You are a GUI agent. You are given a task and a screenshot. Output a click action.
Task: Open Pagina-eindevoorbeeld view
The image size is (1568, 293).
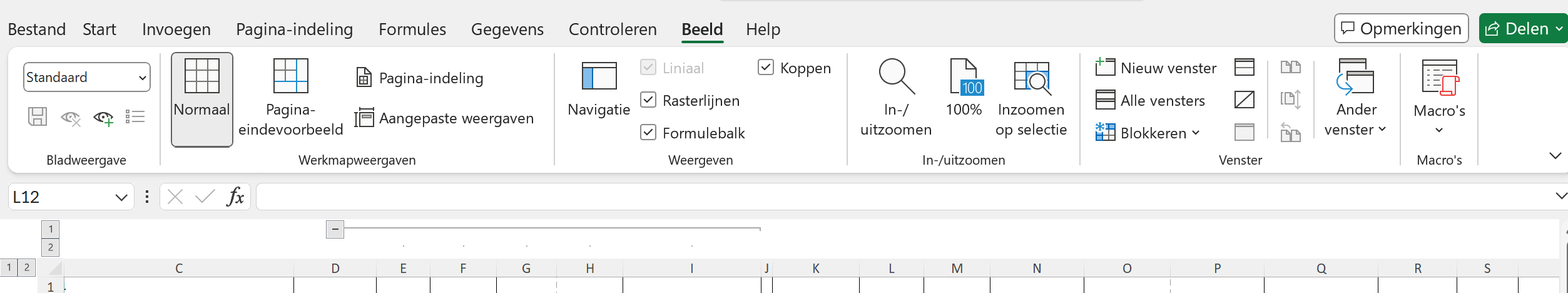pyautogui.click(x=290, y=77)
